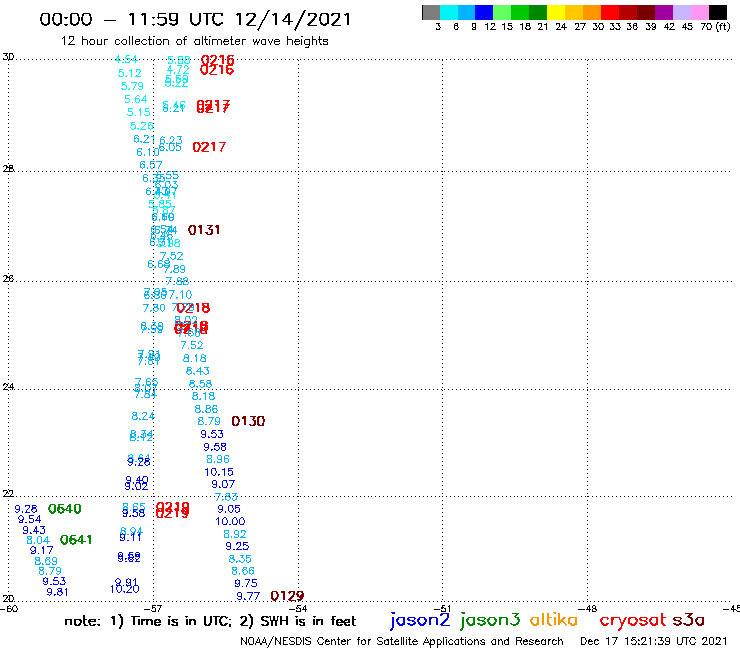The height and width of the screenshot is (650, 740).
Task: Select the bright red legend swatch
Action: [x=610, y=12]
